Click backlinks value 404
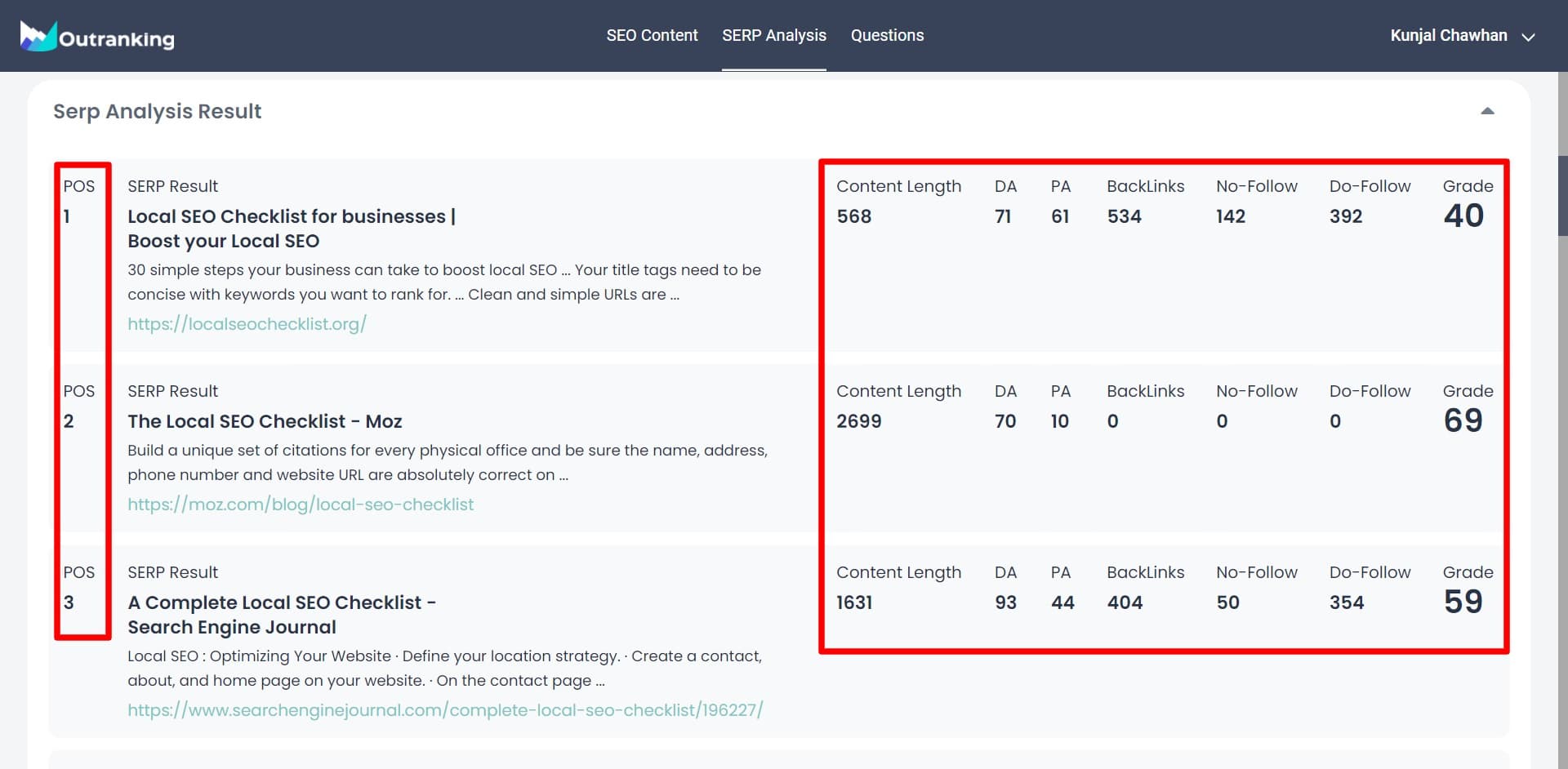1568x769 pixels. 1125,602
